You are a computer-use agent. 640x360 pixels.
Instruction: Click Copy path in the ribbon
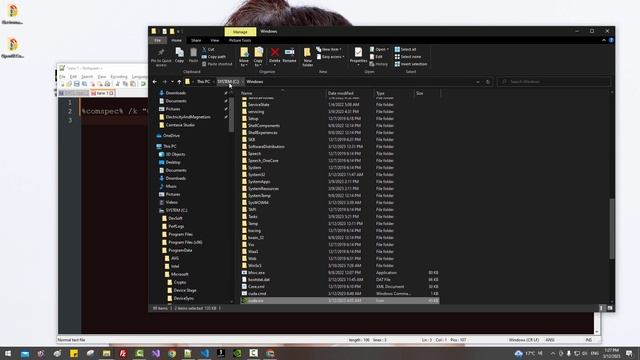point(213,57)
